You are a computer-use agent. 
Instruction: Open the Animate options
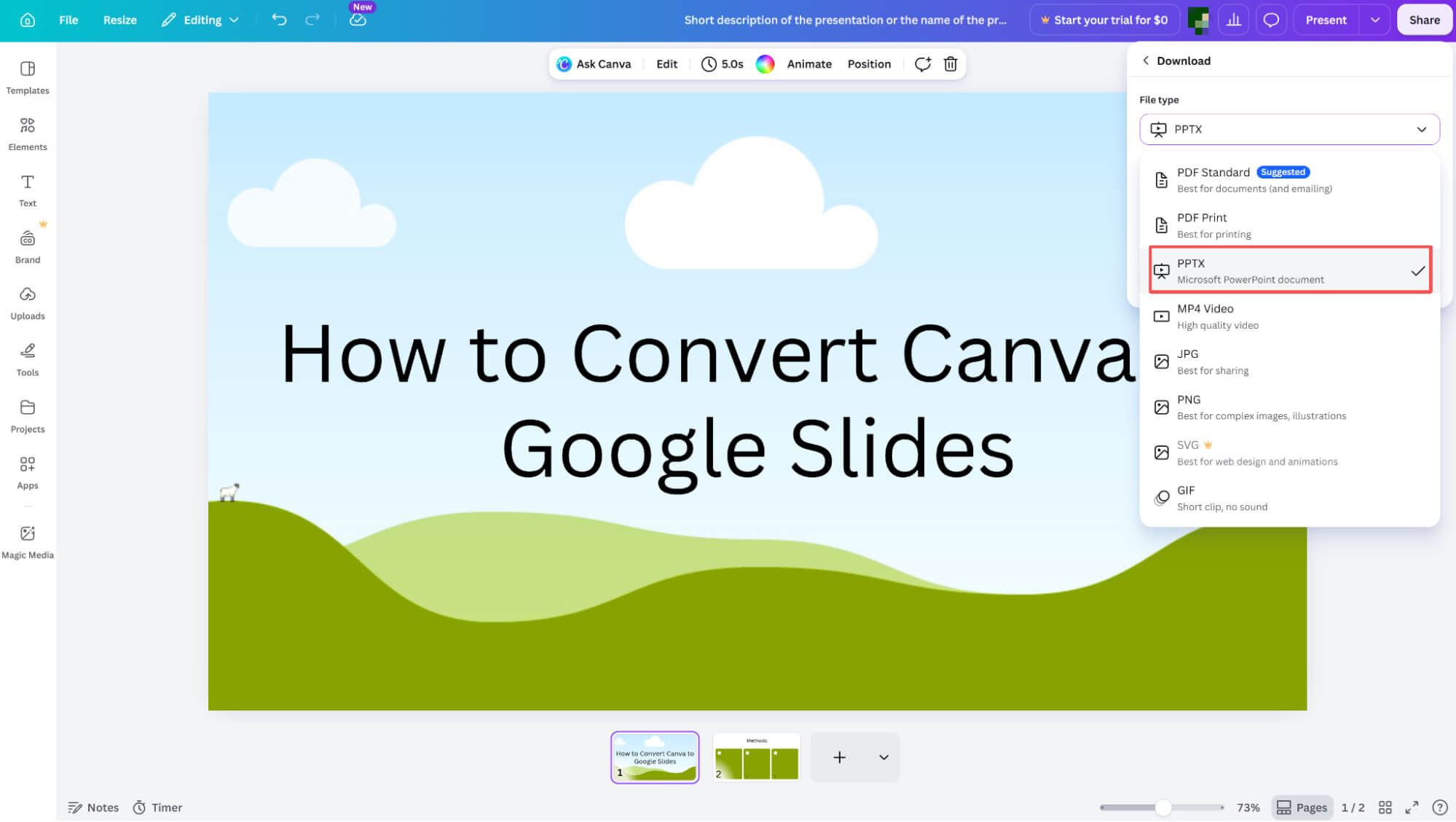click(809, 64)
